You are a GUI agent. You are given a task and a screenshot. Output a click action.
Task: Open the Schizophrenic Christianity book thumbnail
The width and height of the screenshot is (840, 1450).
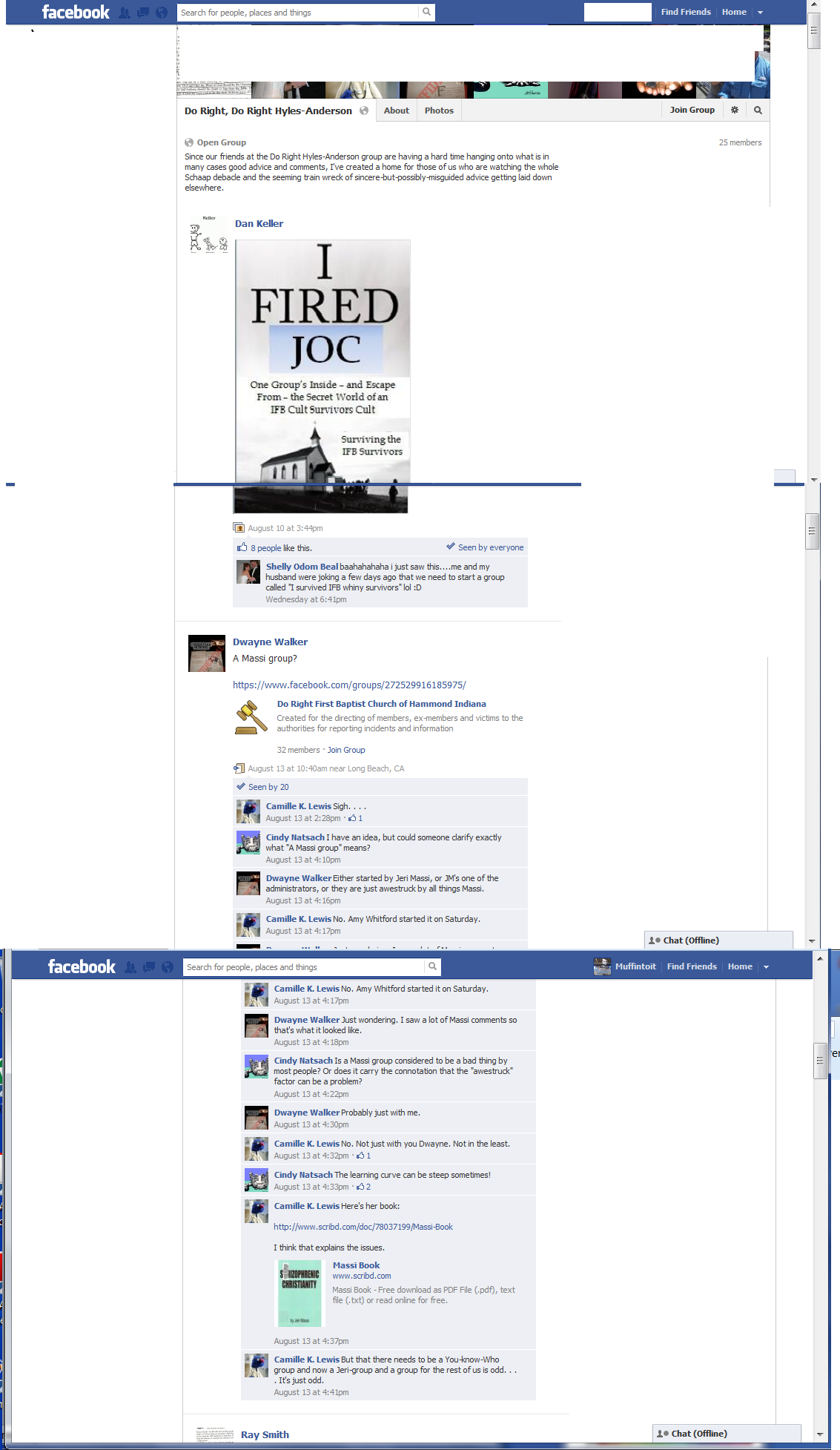click(x=300, y=1294)
